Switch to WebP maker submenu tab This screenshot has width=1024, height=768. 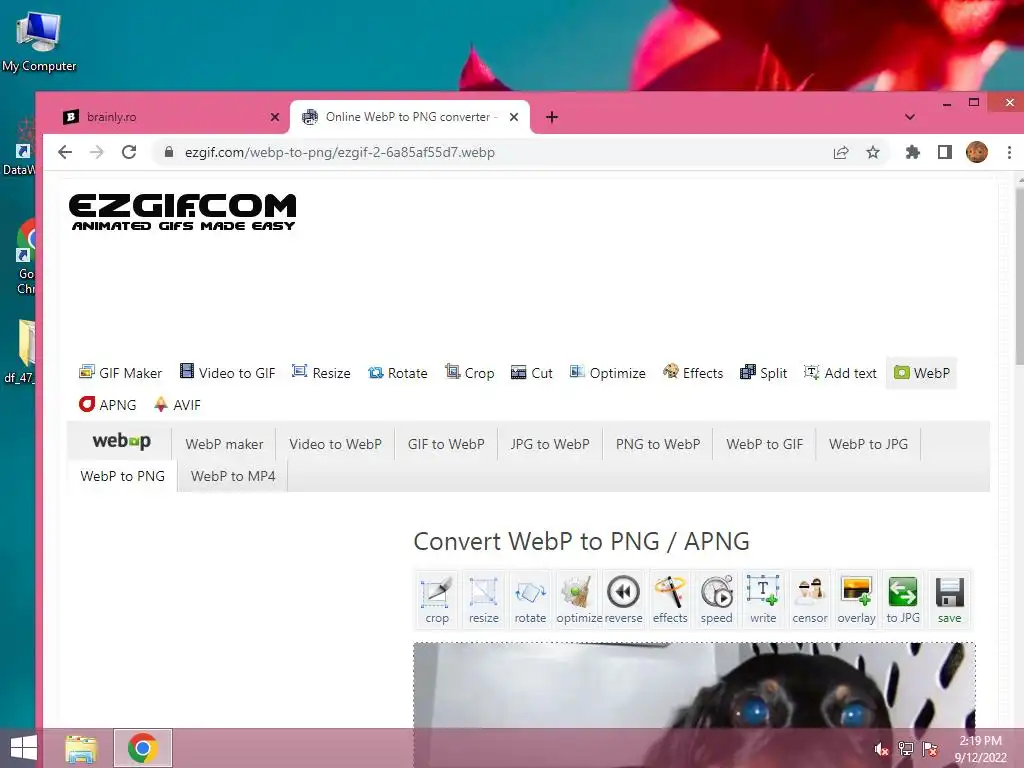(x=224, y=444)
